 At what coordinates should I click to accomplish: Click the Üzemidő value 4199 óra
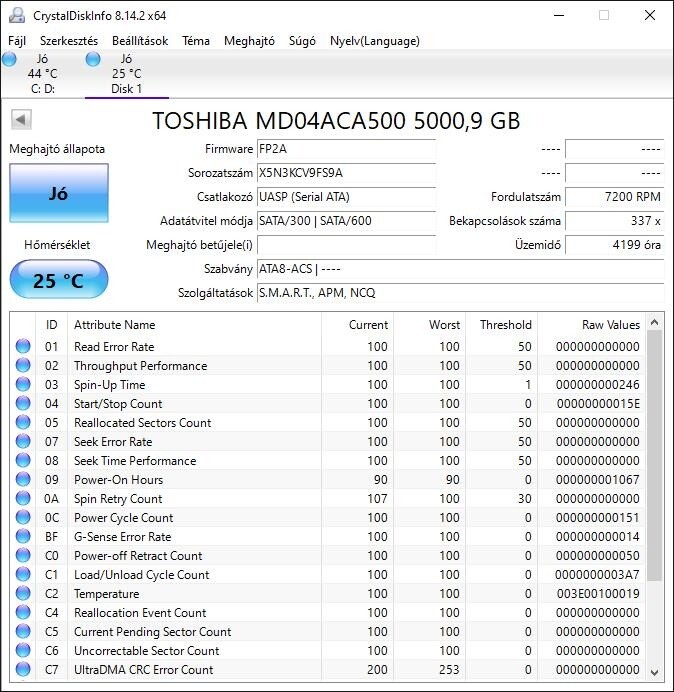[614, 244]
